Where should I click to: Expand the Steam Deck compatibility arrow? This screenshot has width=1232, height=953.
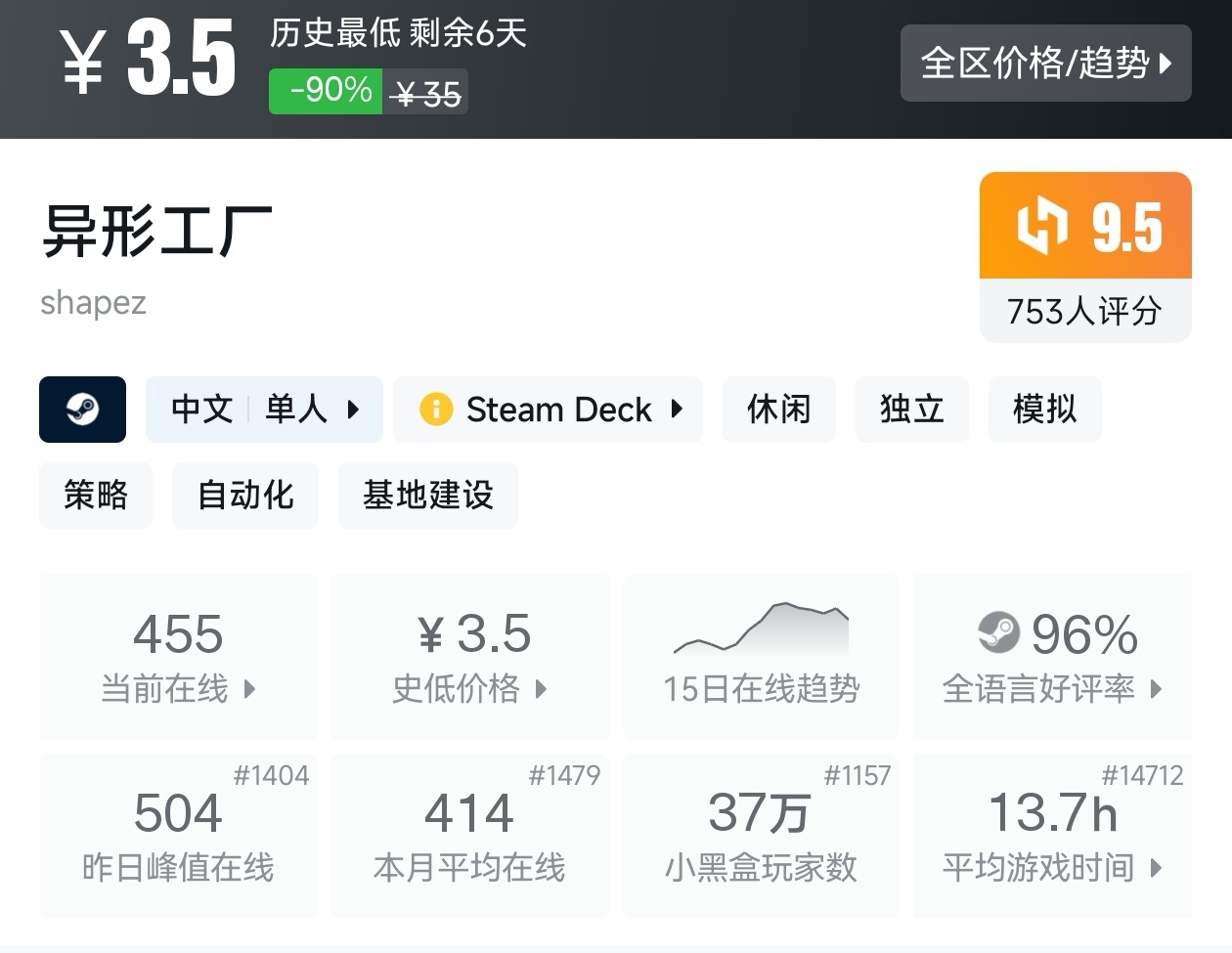(677, 410)
